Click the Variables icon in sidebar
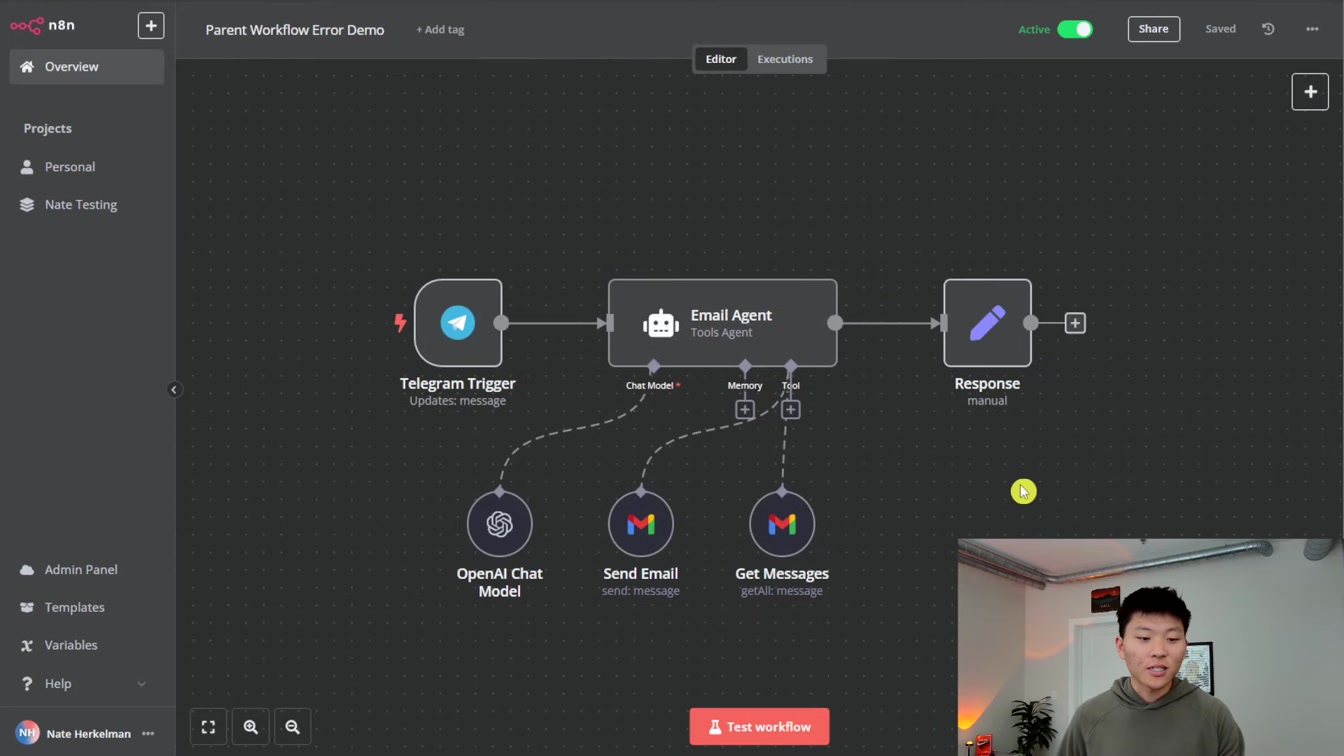 (x=27, y=646)
